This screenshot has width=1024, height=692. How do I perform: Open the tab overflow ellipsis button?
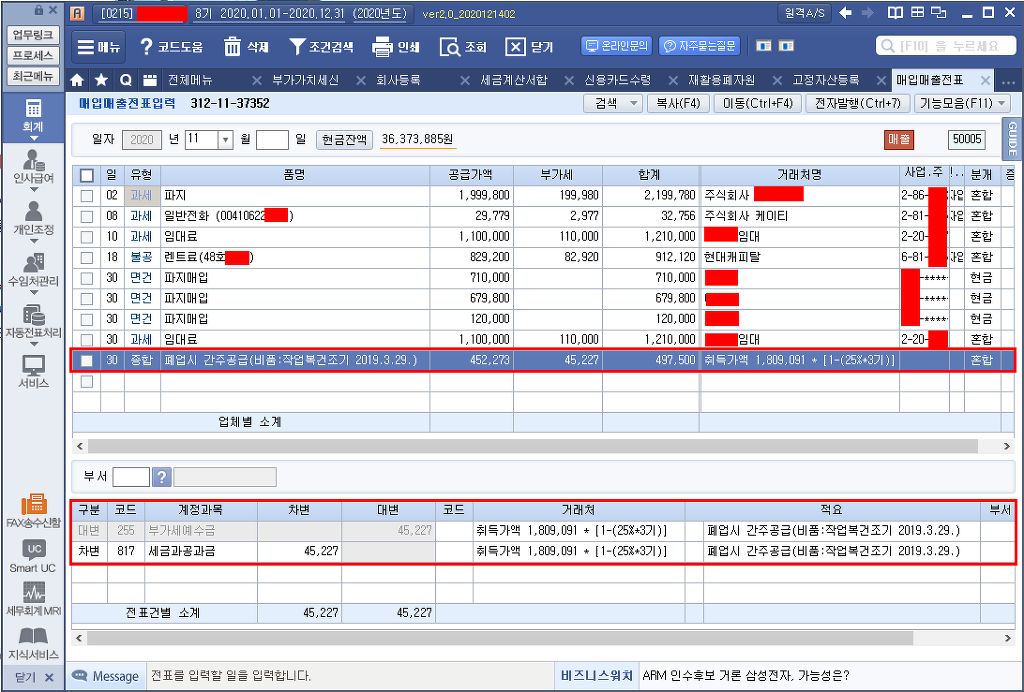pos(1008,82)
